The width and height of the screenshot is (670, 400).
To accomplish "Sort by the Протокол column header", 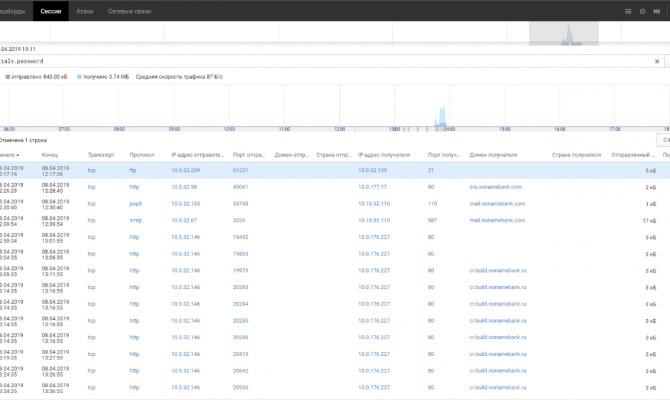I will click(x=141, y=155).
